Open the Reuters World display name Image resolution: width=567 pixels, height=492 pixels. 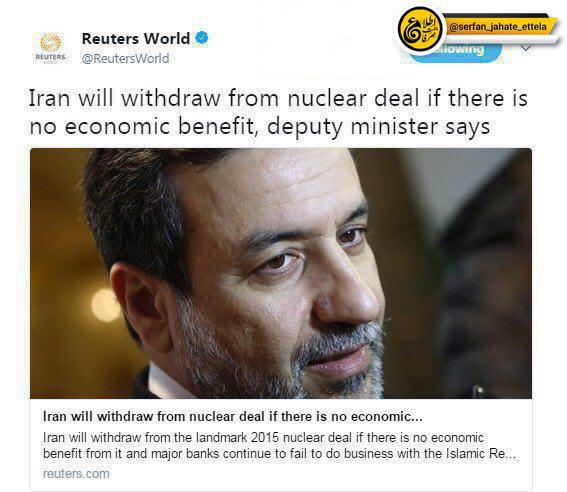tap(136, 39)
